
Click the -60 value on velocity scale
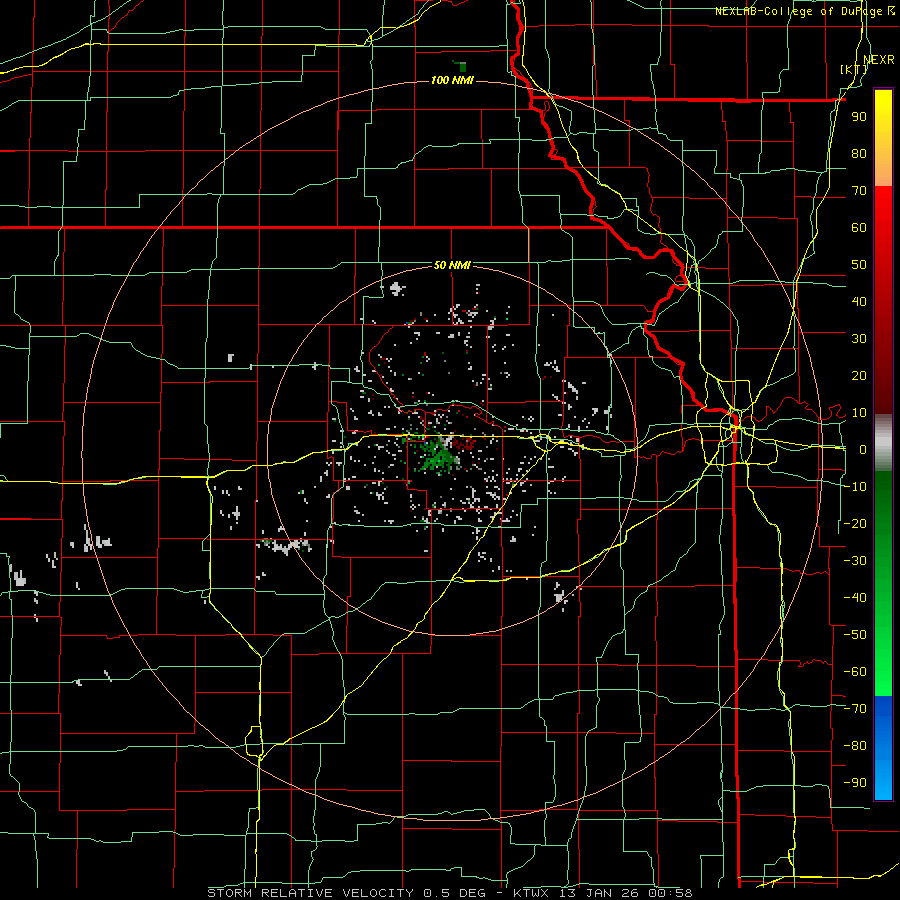point(855,672)
